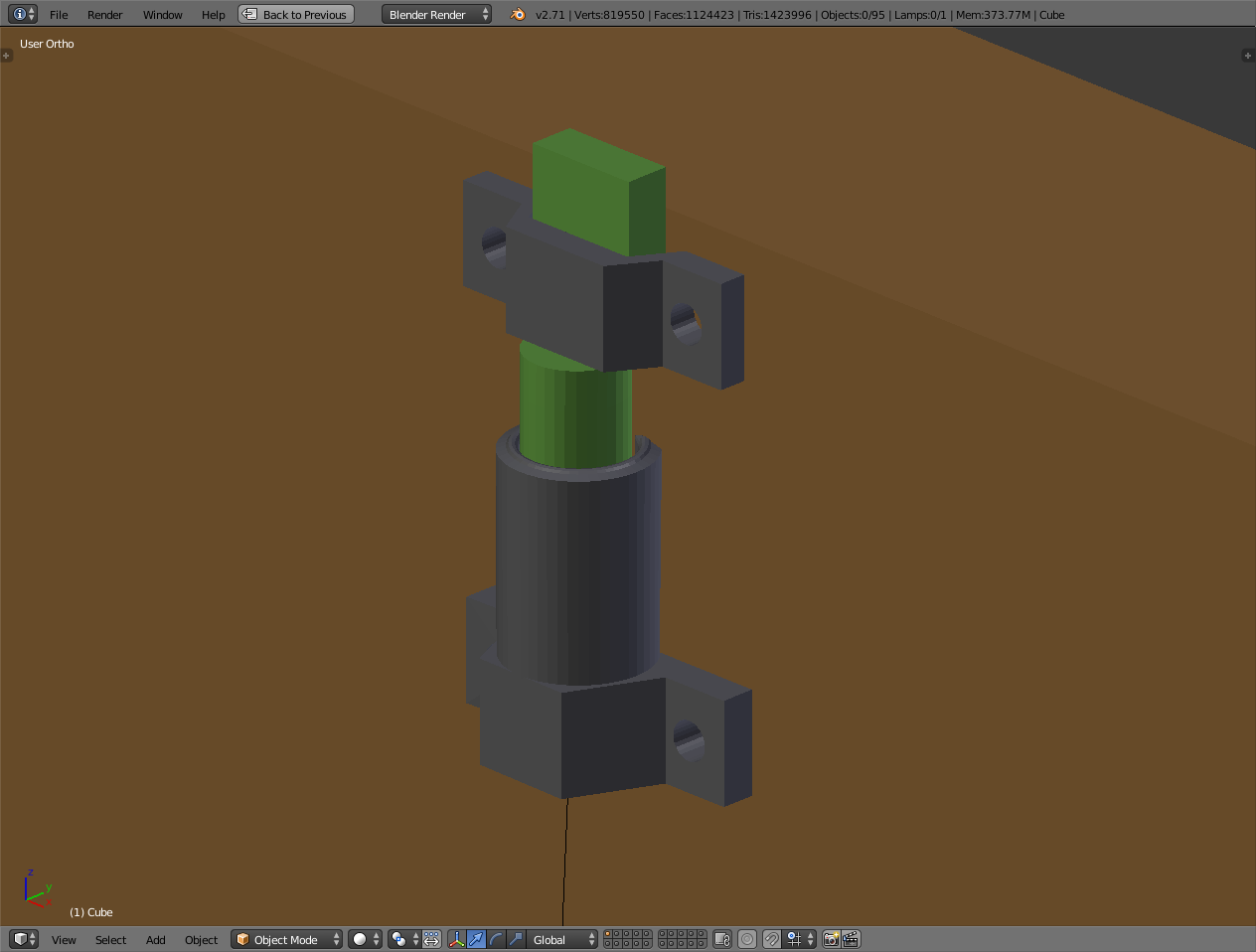Image resolution: width=1256 pixels, height=952 pixels.
Task: Expand the left corner plus toggle
Action: pos(6,56)
